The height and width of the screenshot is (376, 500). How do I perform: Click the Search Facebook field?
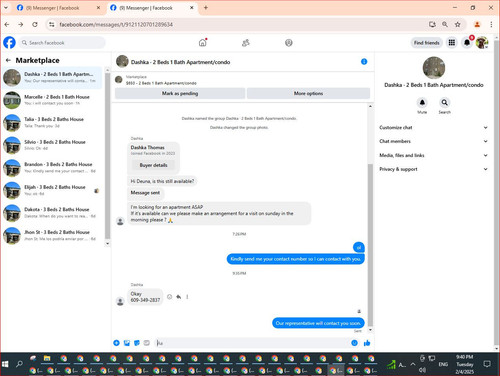[62, 43]
